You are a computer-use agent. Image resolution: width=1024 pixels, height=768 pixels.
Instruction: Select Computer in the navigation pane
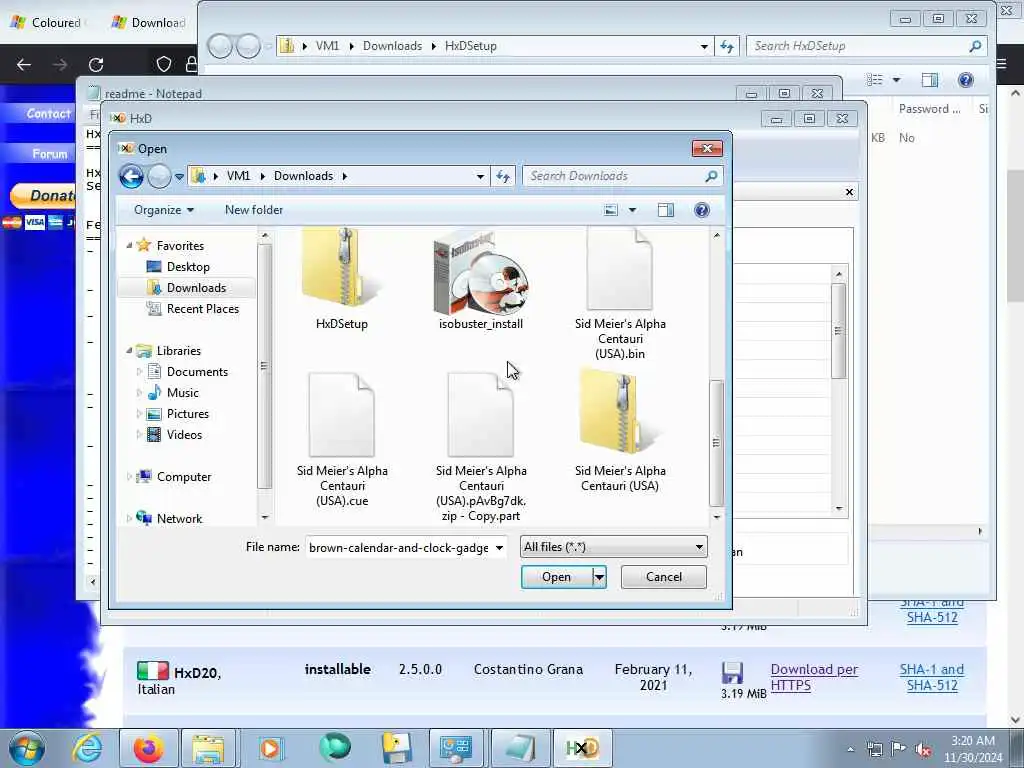[x=184, y=477]
